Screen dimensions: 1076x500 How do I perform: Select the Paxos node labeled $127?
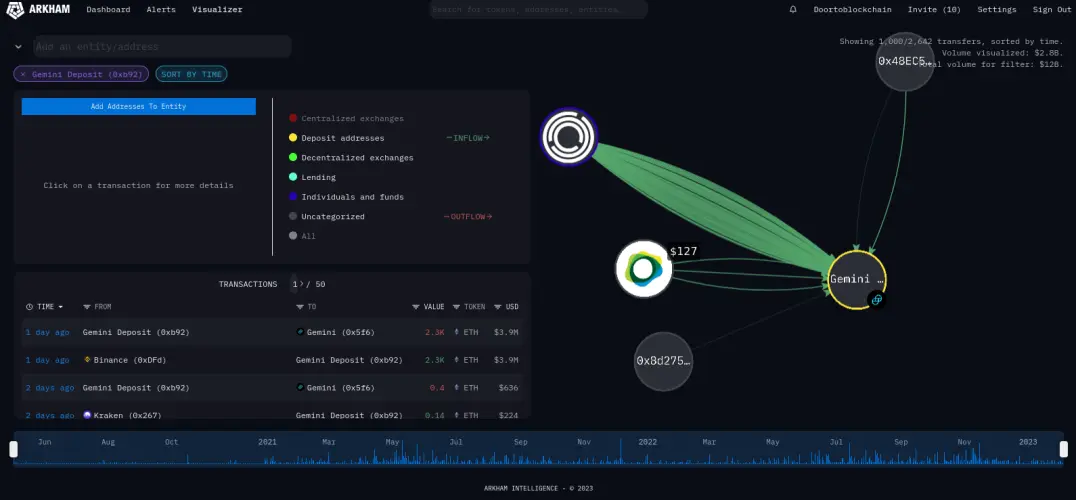[x=643, y=269]
